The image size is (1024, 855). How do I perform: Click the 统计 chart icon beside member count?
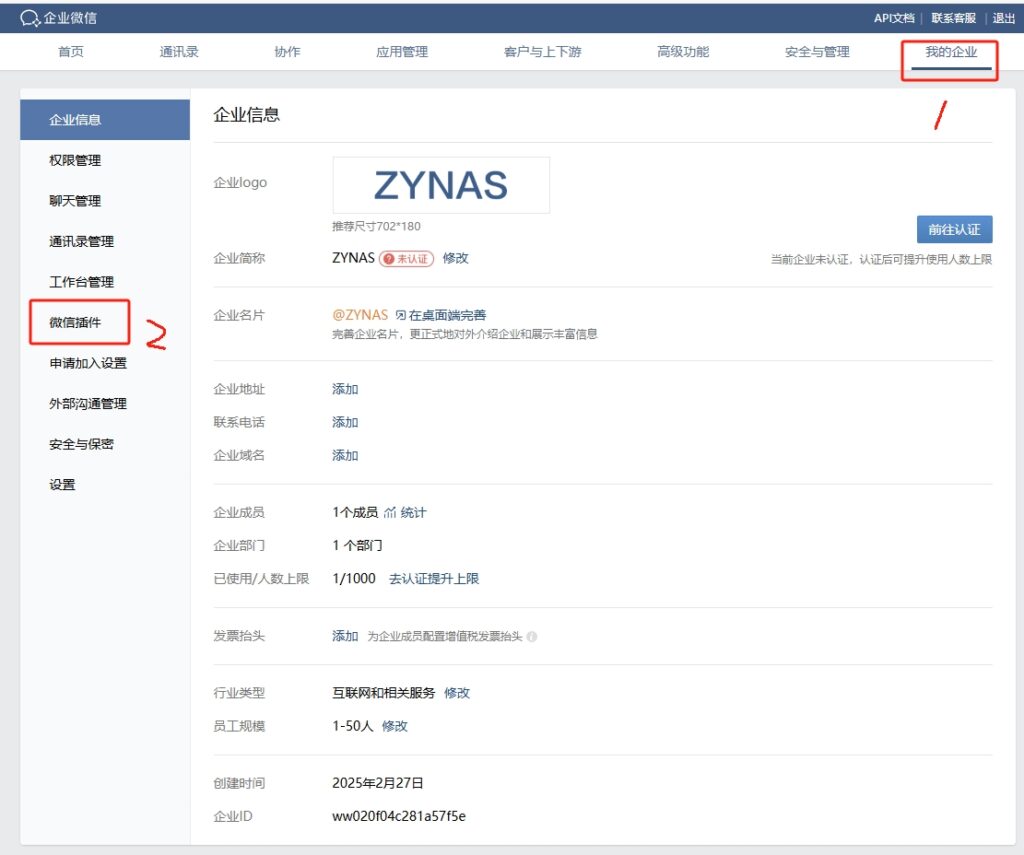point(390,513)
